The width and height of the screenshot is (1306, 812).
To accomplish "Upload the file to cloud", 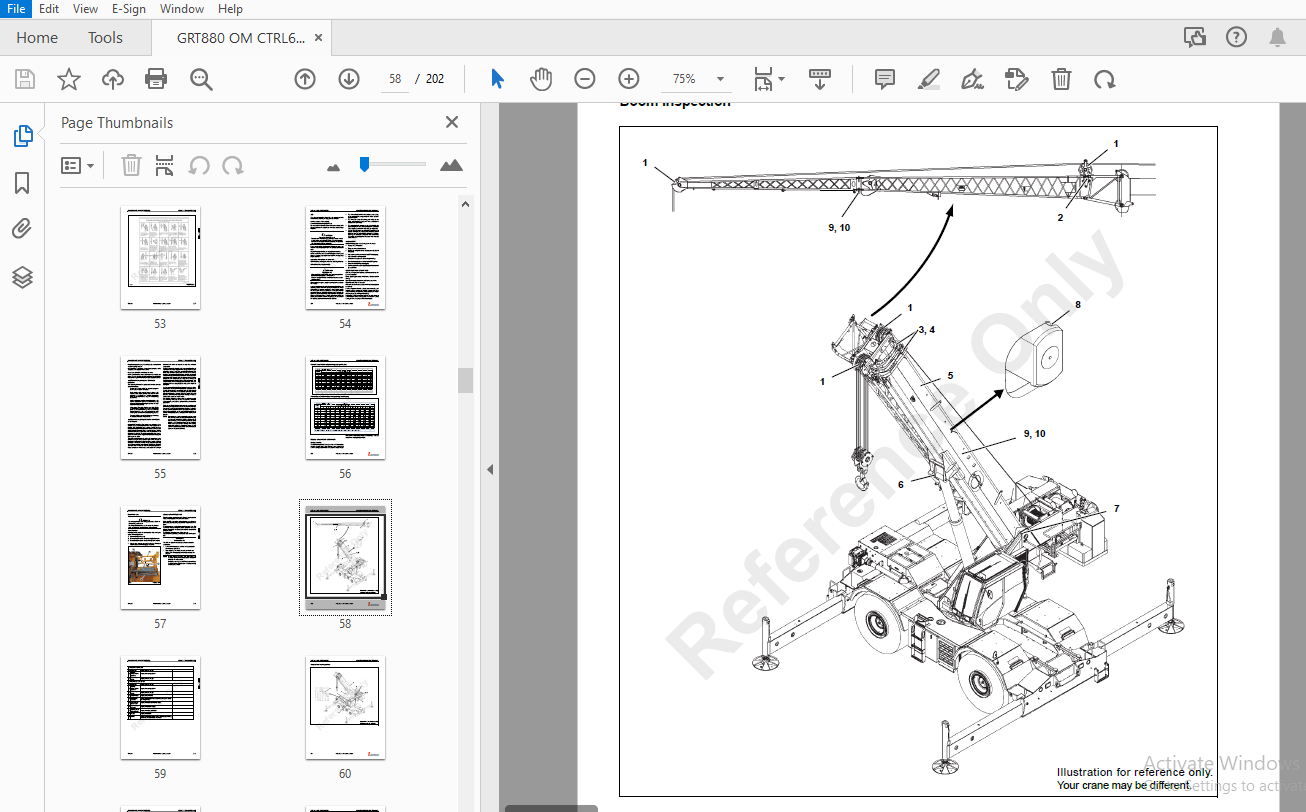I will coord(113,79).
